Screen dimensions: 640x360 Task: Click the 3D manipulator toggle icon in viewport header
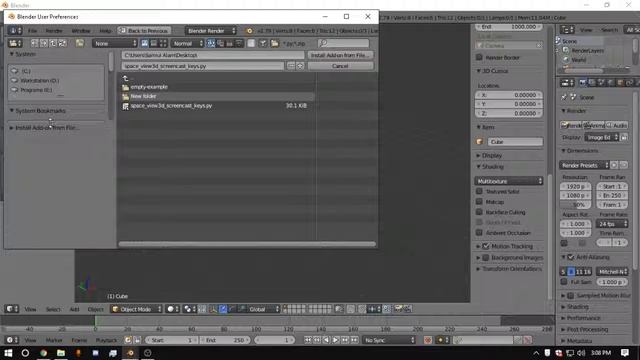[x=213, y=309]
